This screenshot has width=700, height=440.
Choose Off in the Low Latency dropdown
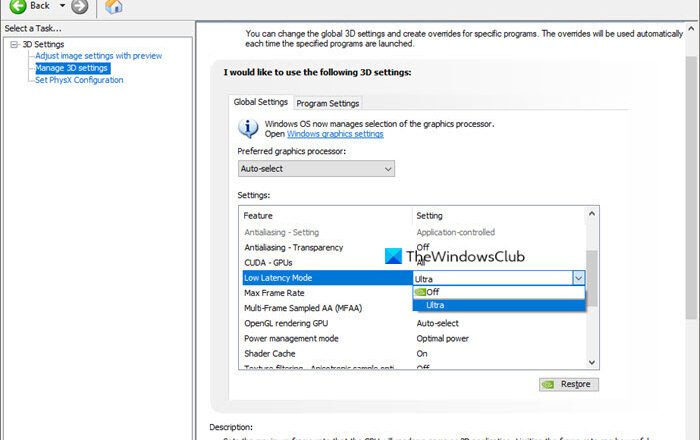[x=499, y=292]
